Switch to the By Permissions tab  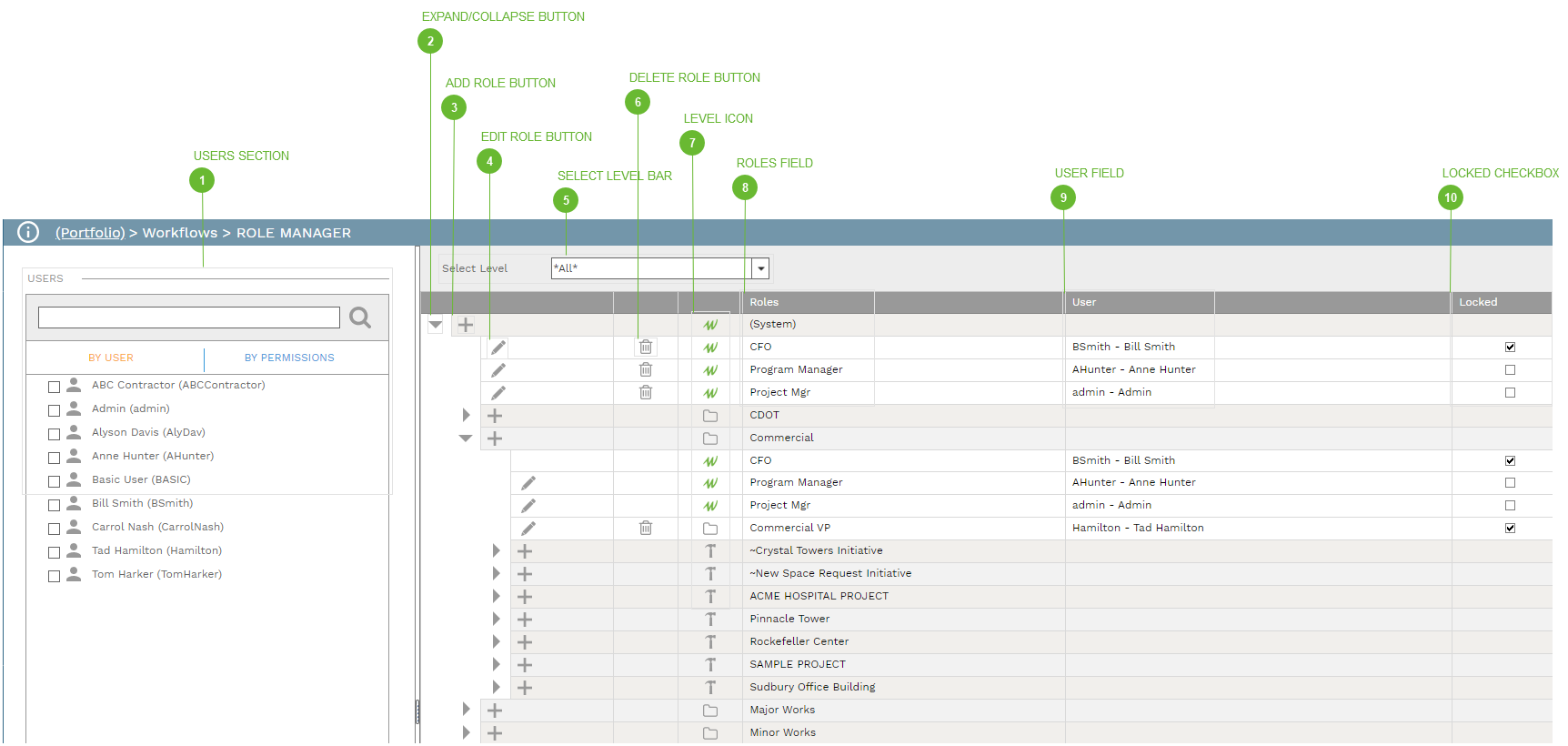(x=289, y=358)
